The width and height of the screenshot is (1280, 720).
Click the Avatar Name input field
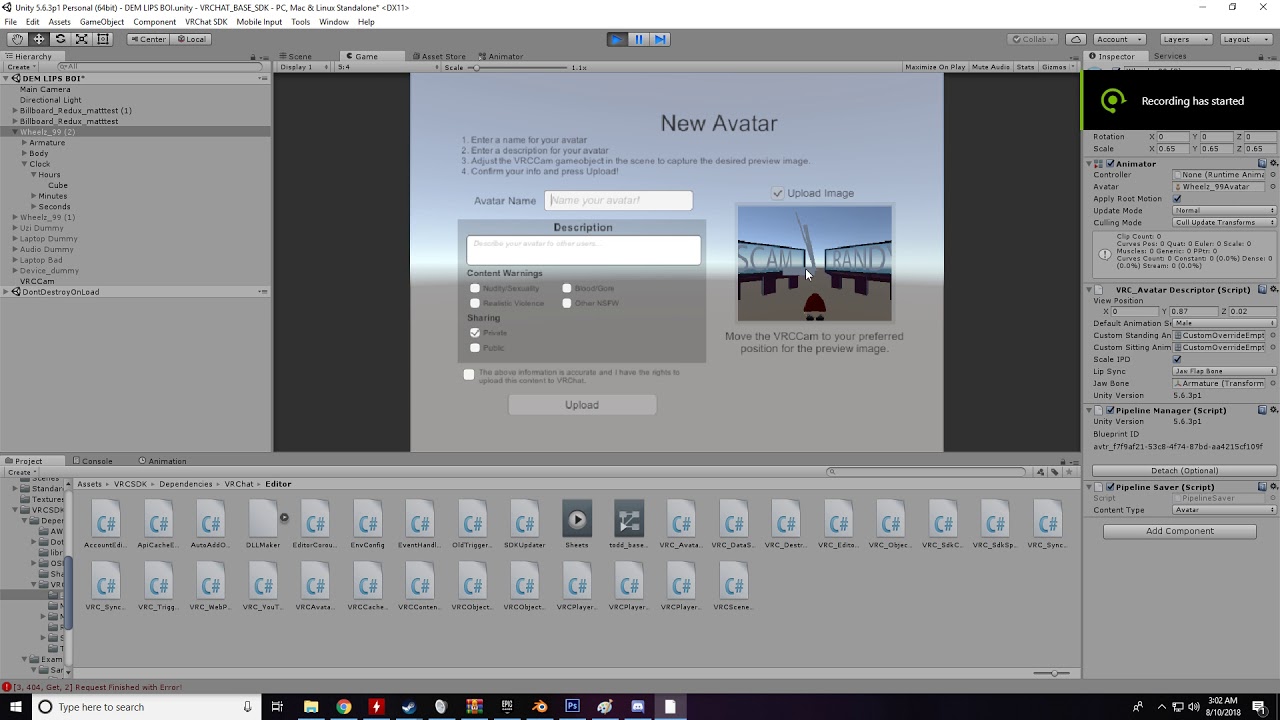click(x=619, y=200)
